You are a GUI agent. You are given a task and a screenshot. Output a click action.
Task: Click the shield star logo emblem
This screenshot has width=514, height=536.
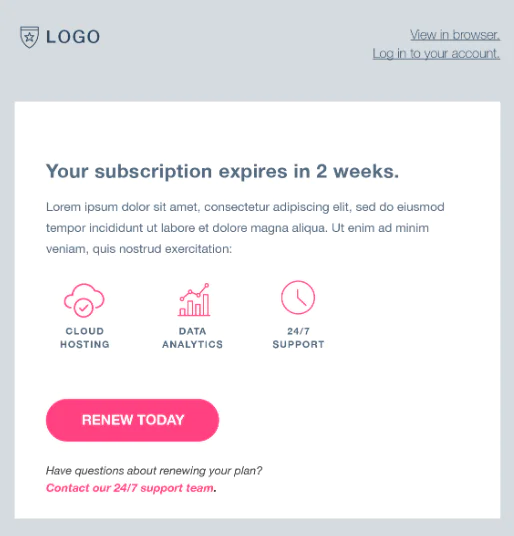pos(29,37)
